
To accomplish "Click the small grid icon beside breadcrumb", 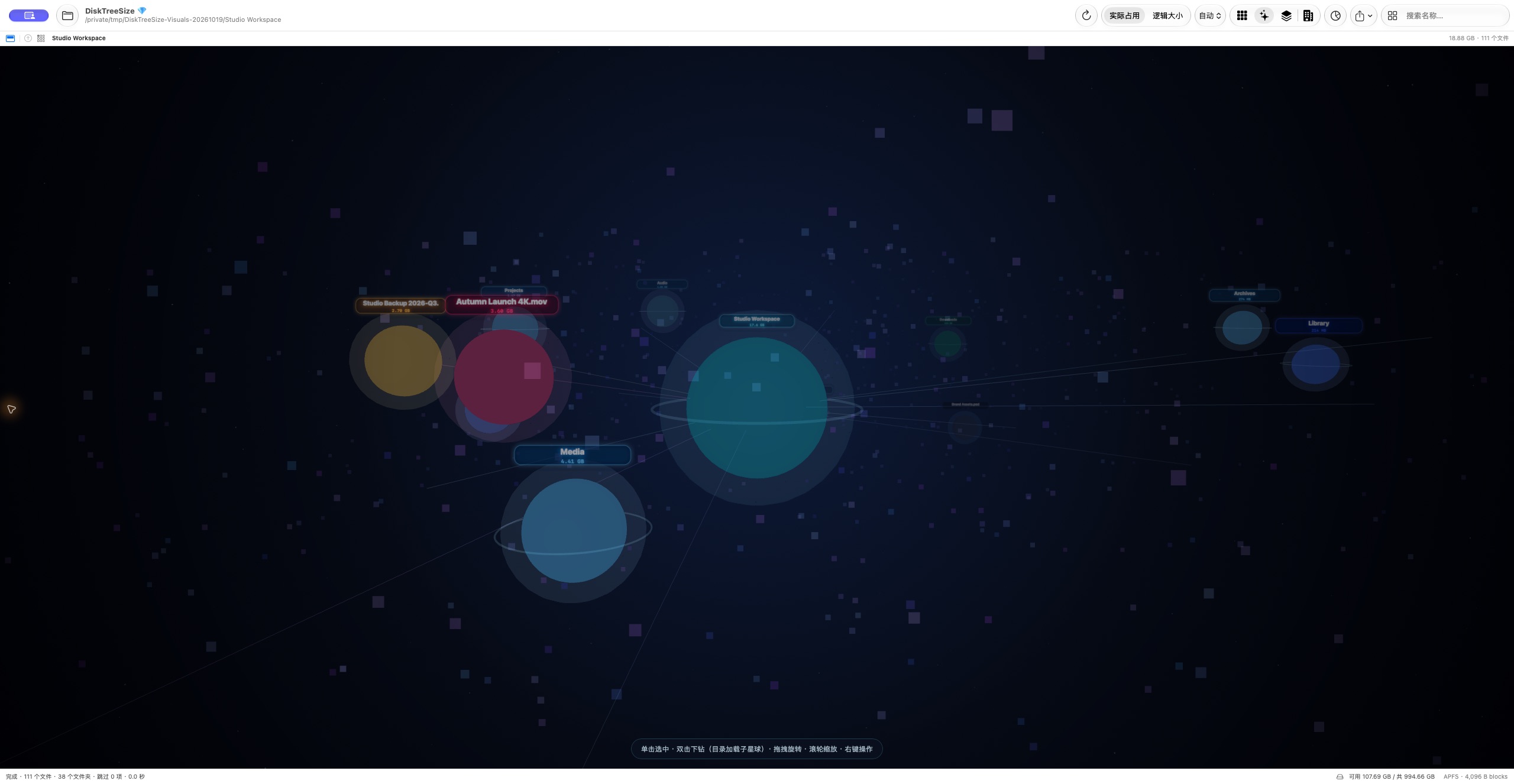I will tap(41, 38).
